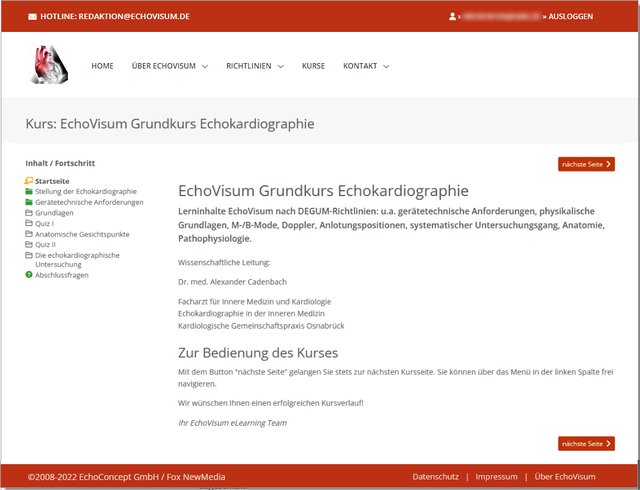Click folder icon next to Anatomische Gesichtspunkte

click(x=29, y=234)
